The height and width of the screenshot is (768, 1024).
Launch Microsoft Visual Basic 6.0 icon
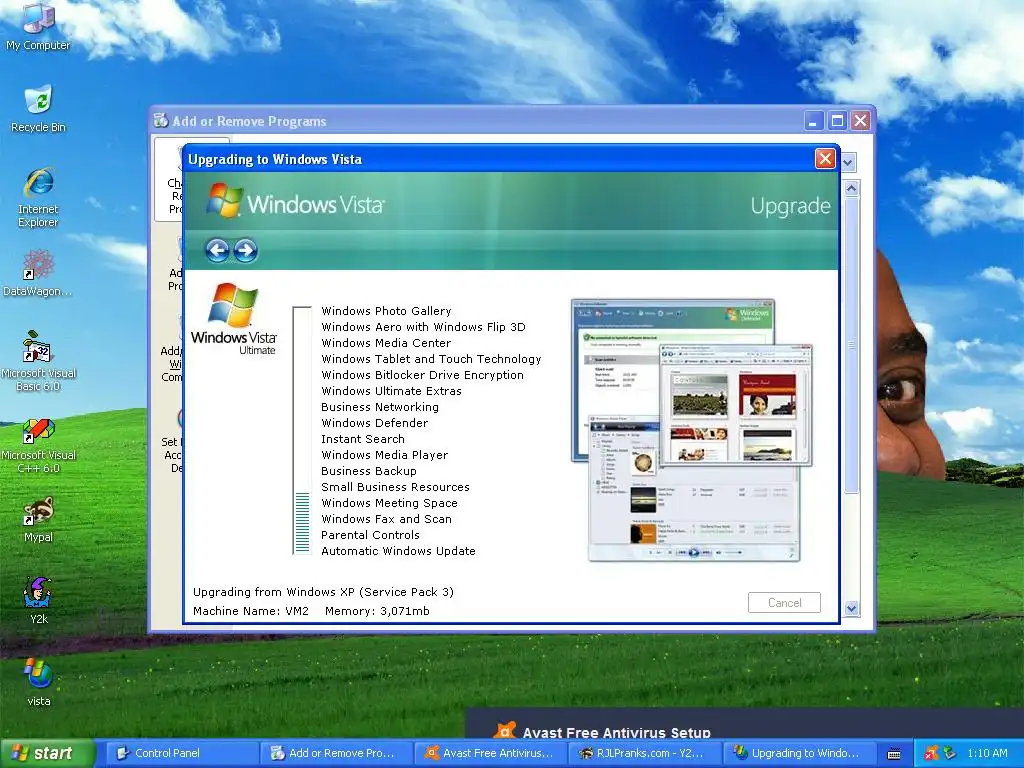(38, 361)
